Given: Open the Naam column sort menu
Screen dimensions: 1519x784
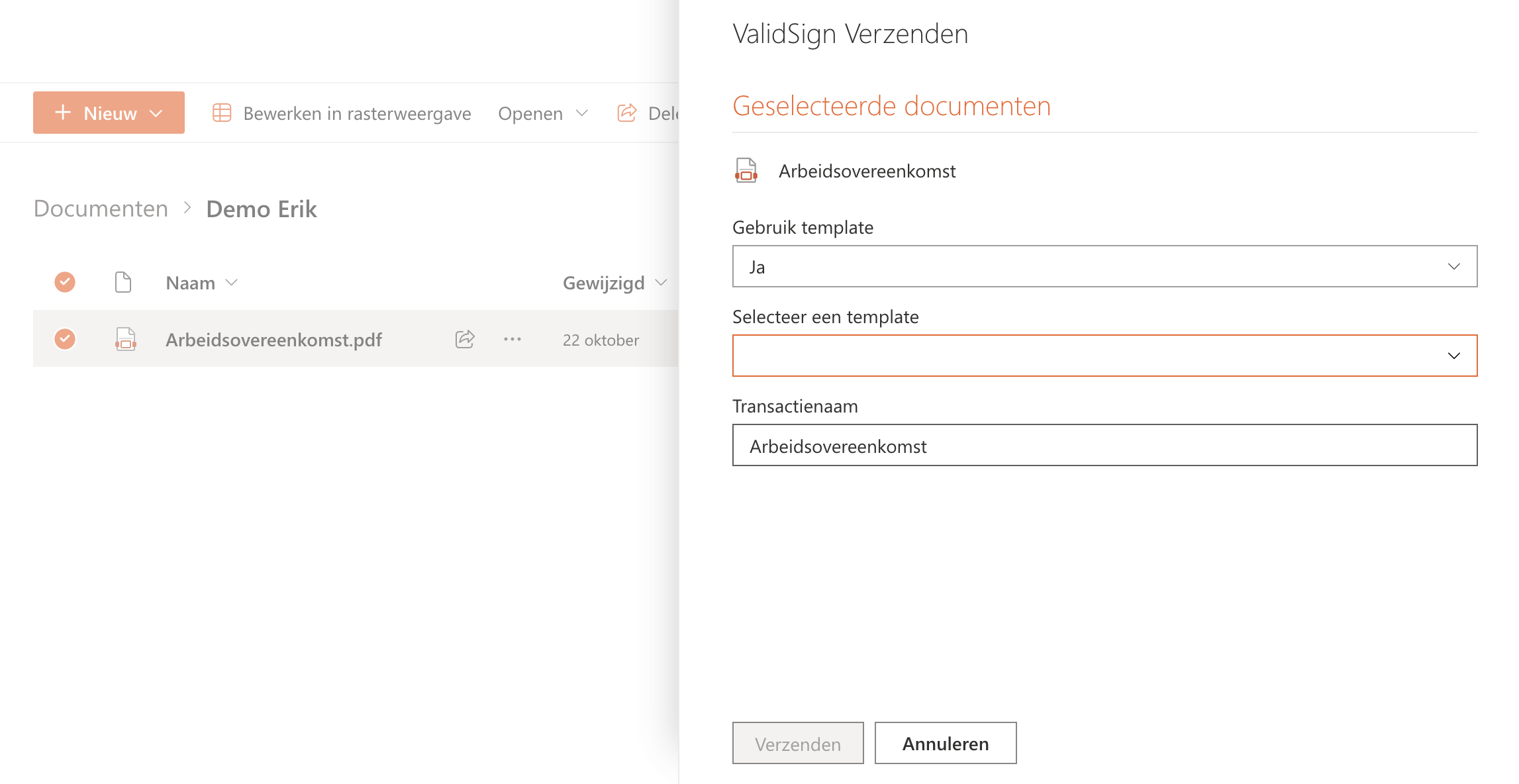Looking at the screenshot, I should [232, 283].
